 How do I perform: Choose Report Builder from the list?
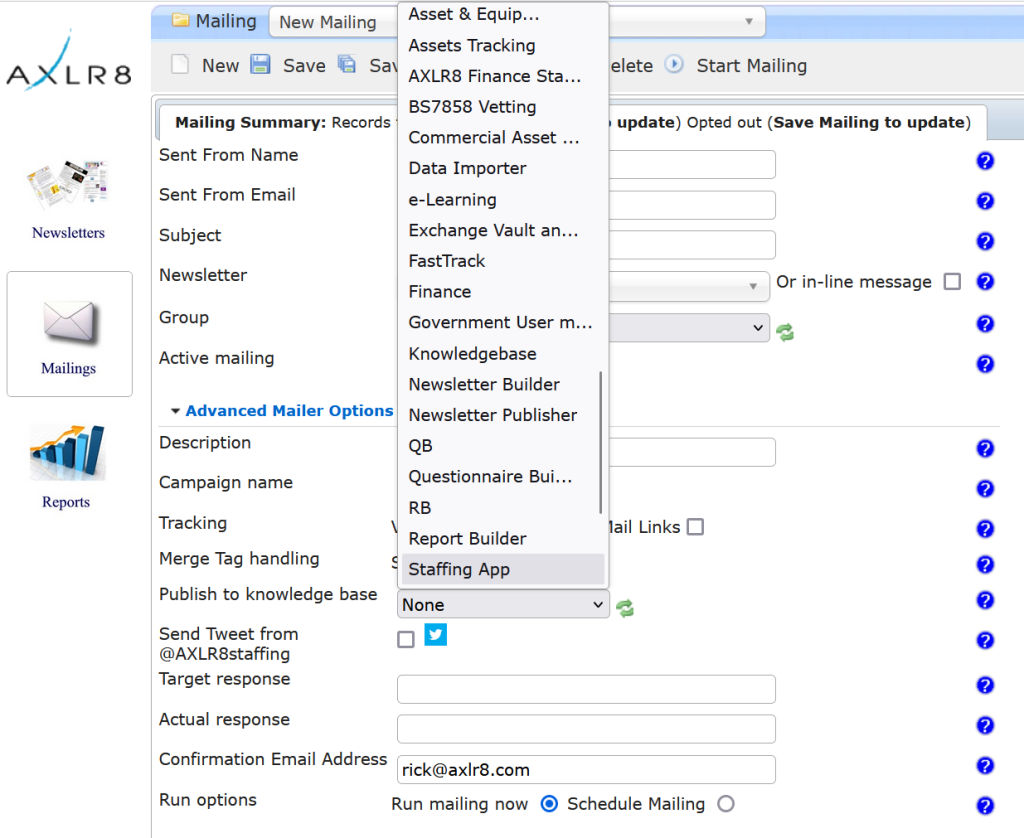point(503,539)
